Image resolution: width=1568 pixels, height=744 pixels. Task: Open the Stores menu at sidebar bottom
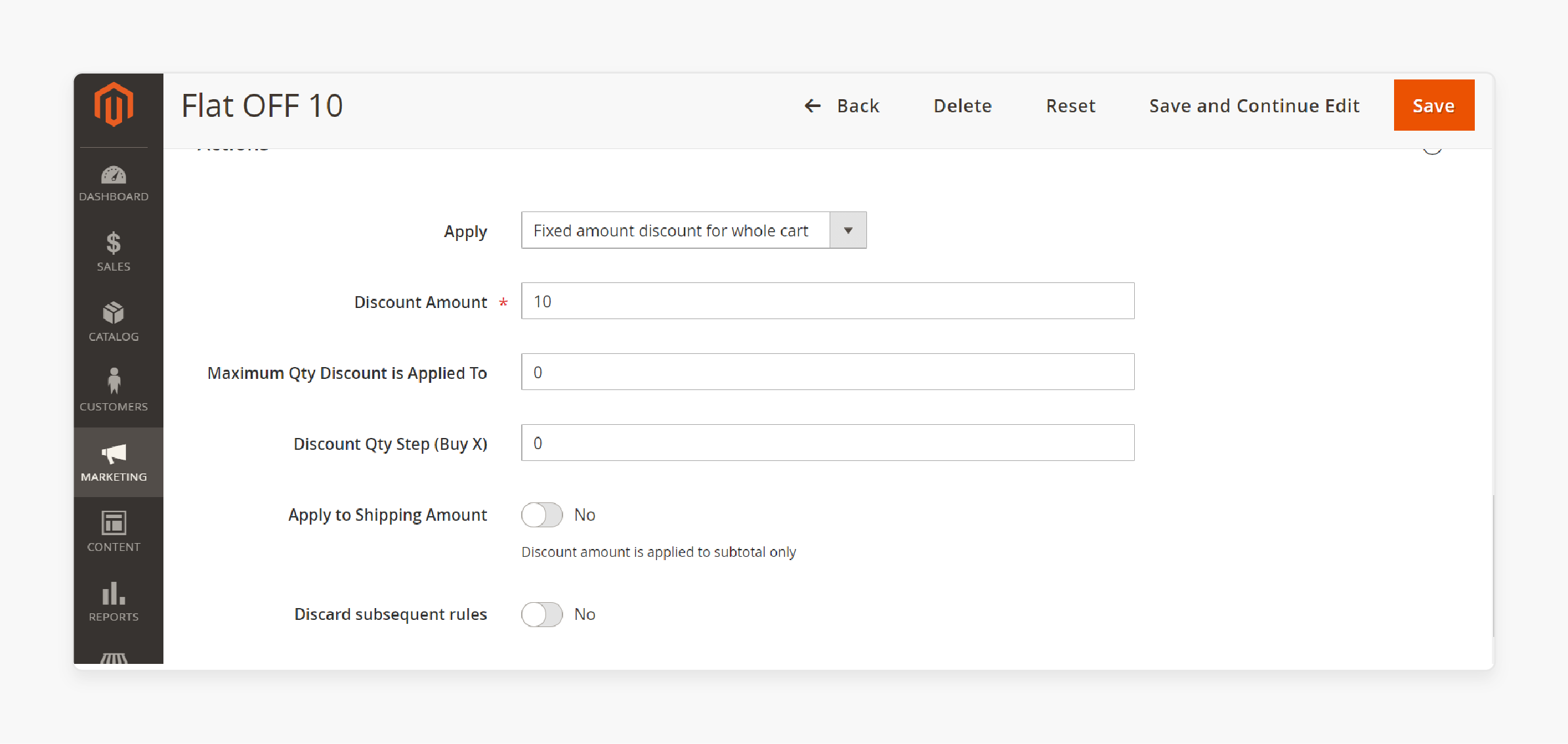pyautogui.click(x=114, y=659)
